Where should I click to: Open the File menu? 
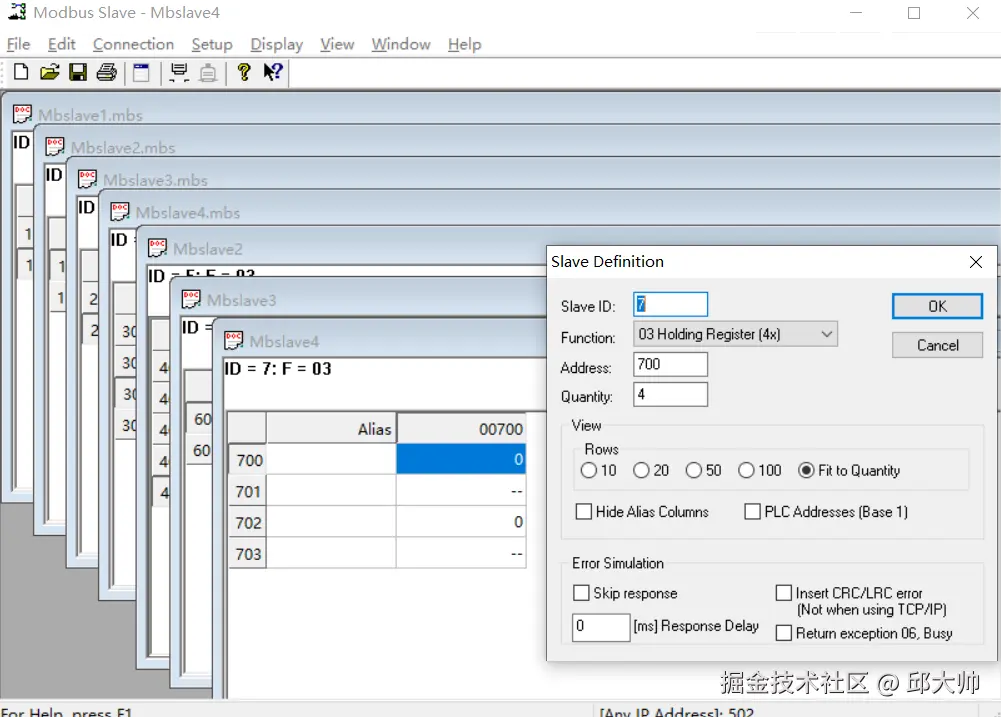coord(19,44)
